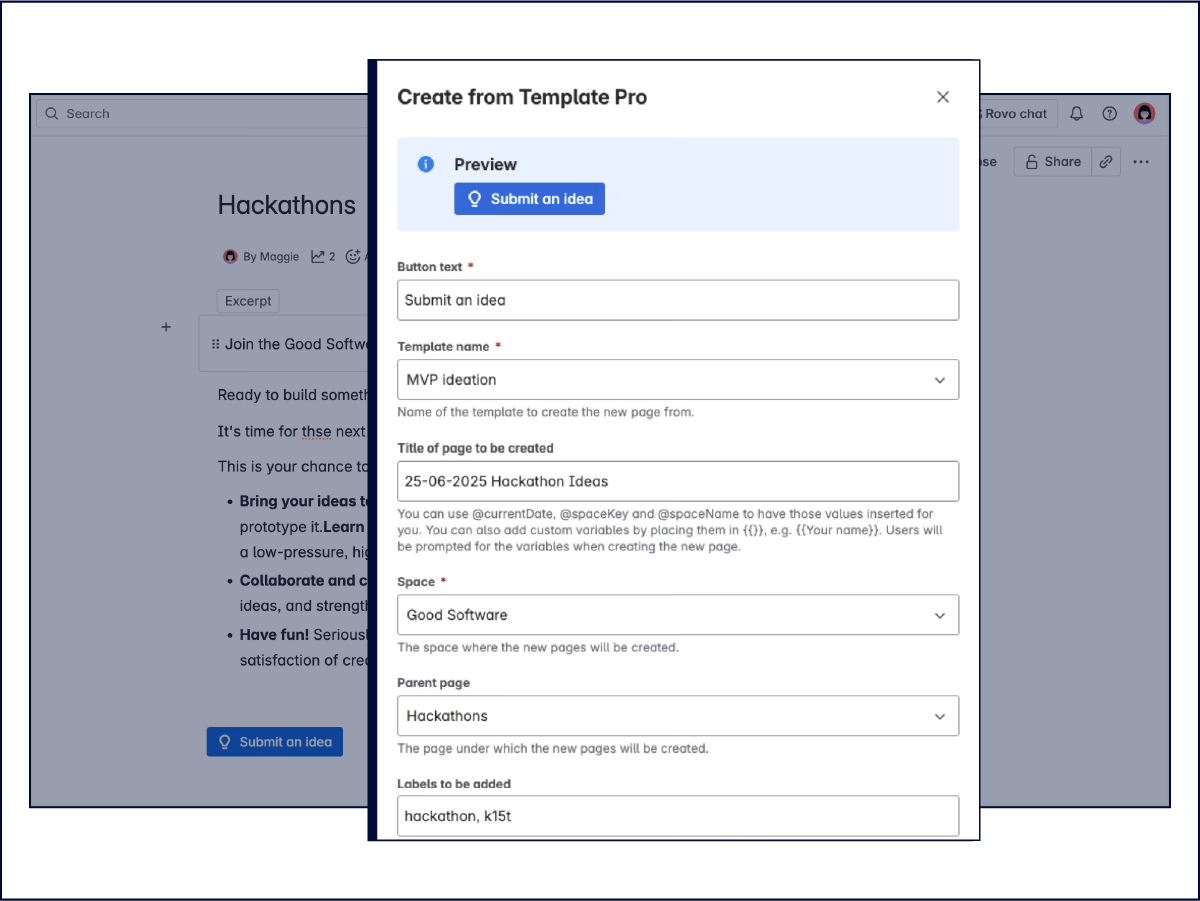The height and width of the screenshot is (901, 1200).
Task: Edit the Button text input field
Action: [678, 300]
